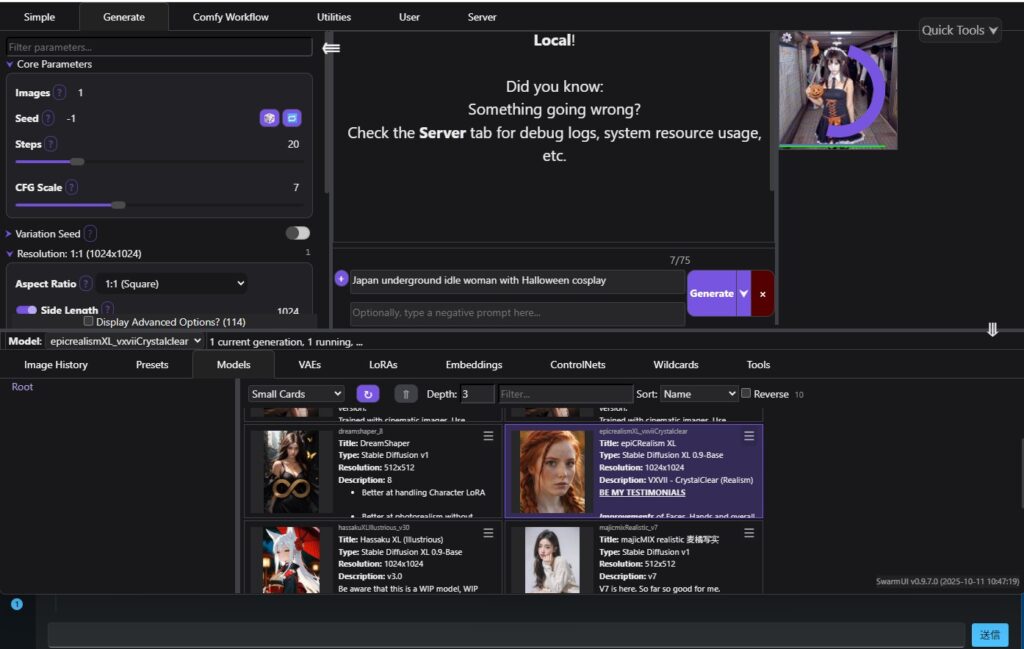Viewport: 1024px width, 649px height.
Task: Collapse the parameters sidebar with arrow icon
Action: coord(331,48)
